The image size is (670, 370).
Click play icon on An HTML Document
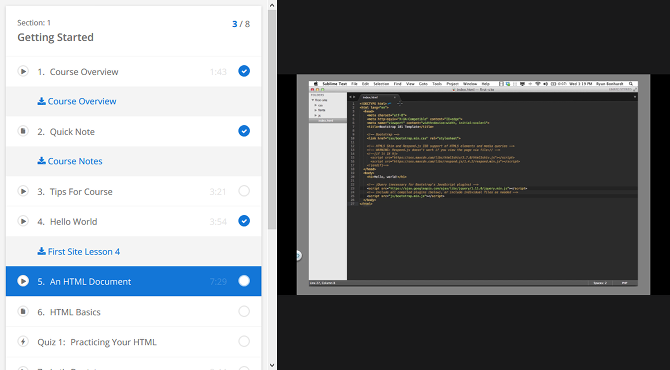click(23, 281)
